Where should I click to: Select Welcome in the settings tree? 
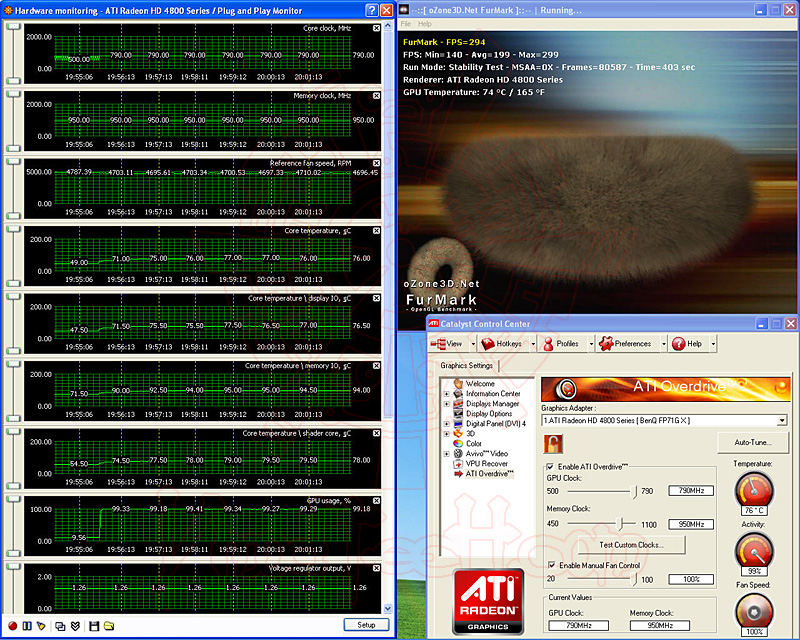(480, 383)
